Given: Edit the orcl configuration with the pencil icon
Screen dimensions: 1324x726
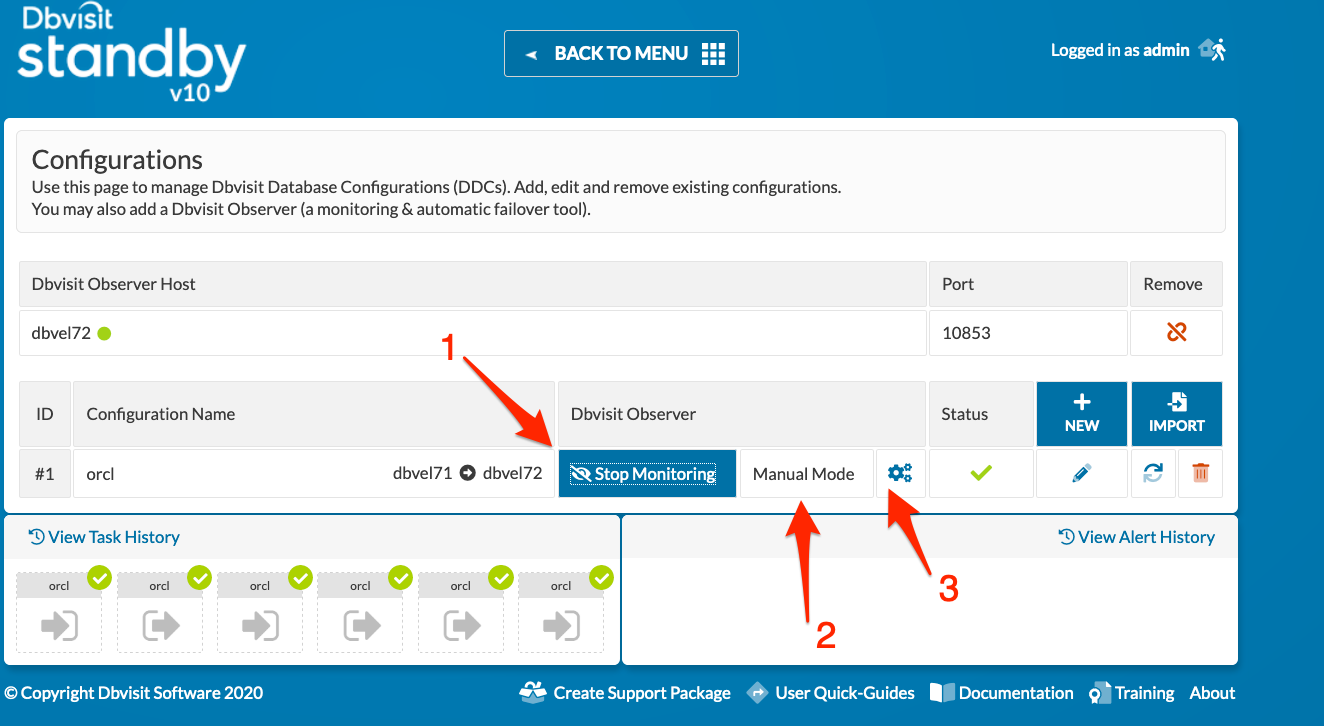Looking at the screenshot, I should 1081,474.
